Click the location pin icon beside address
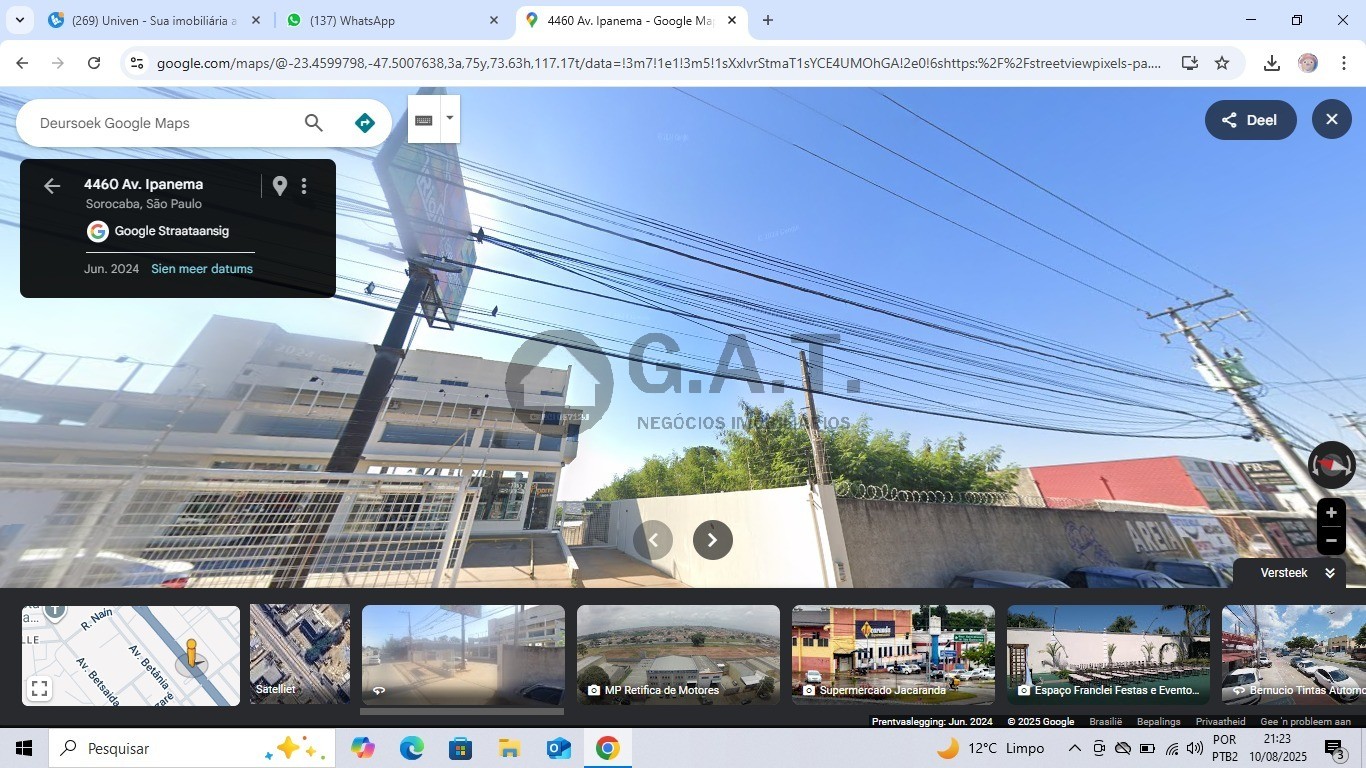Viewport: 1366px width, 768px height. pyautogui.click(x=280, y=186)
